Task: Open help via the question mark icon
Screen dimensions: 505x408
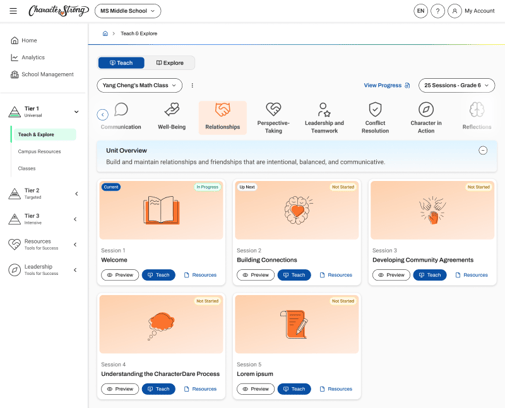Action: (x=438, y=11)
